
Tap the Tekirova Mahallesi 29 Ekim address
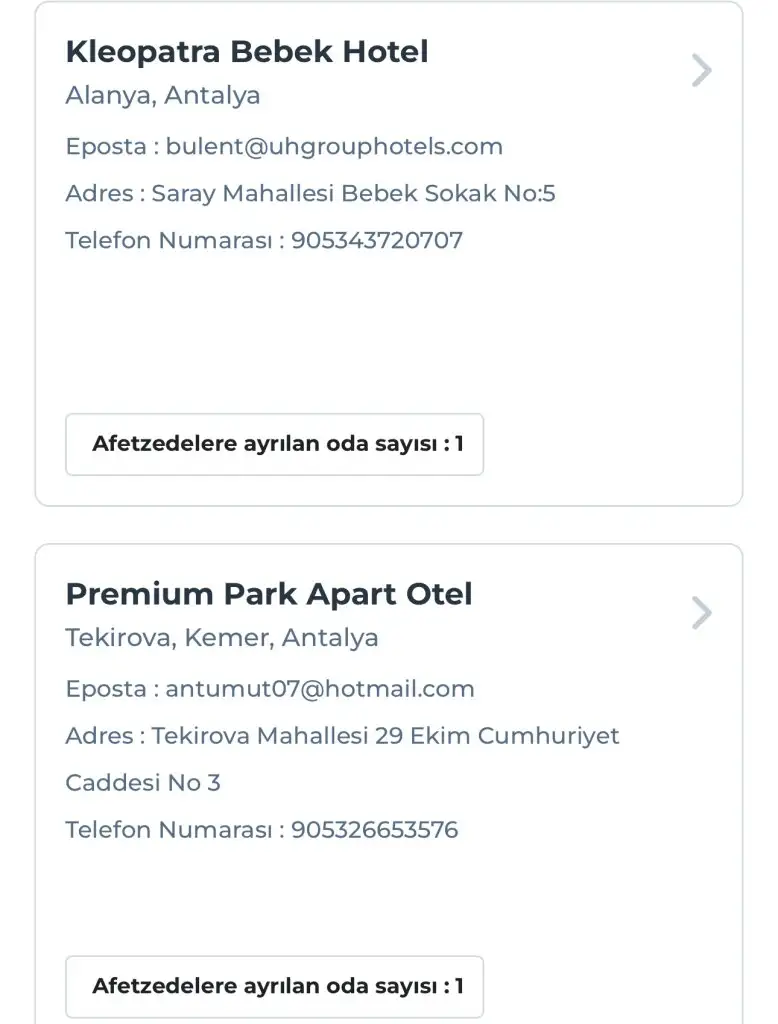[x=385, y=737]
